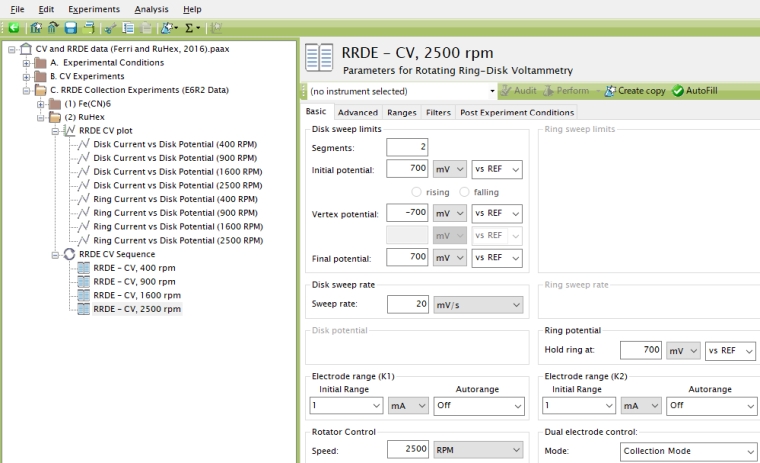Switch to the Post Experiment Conditions tab

click(x=517, y=113)
